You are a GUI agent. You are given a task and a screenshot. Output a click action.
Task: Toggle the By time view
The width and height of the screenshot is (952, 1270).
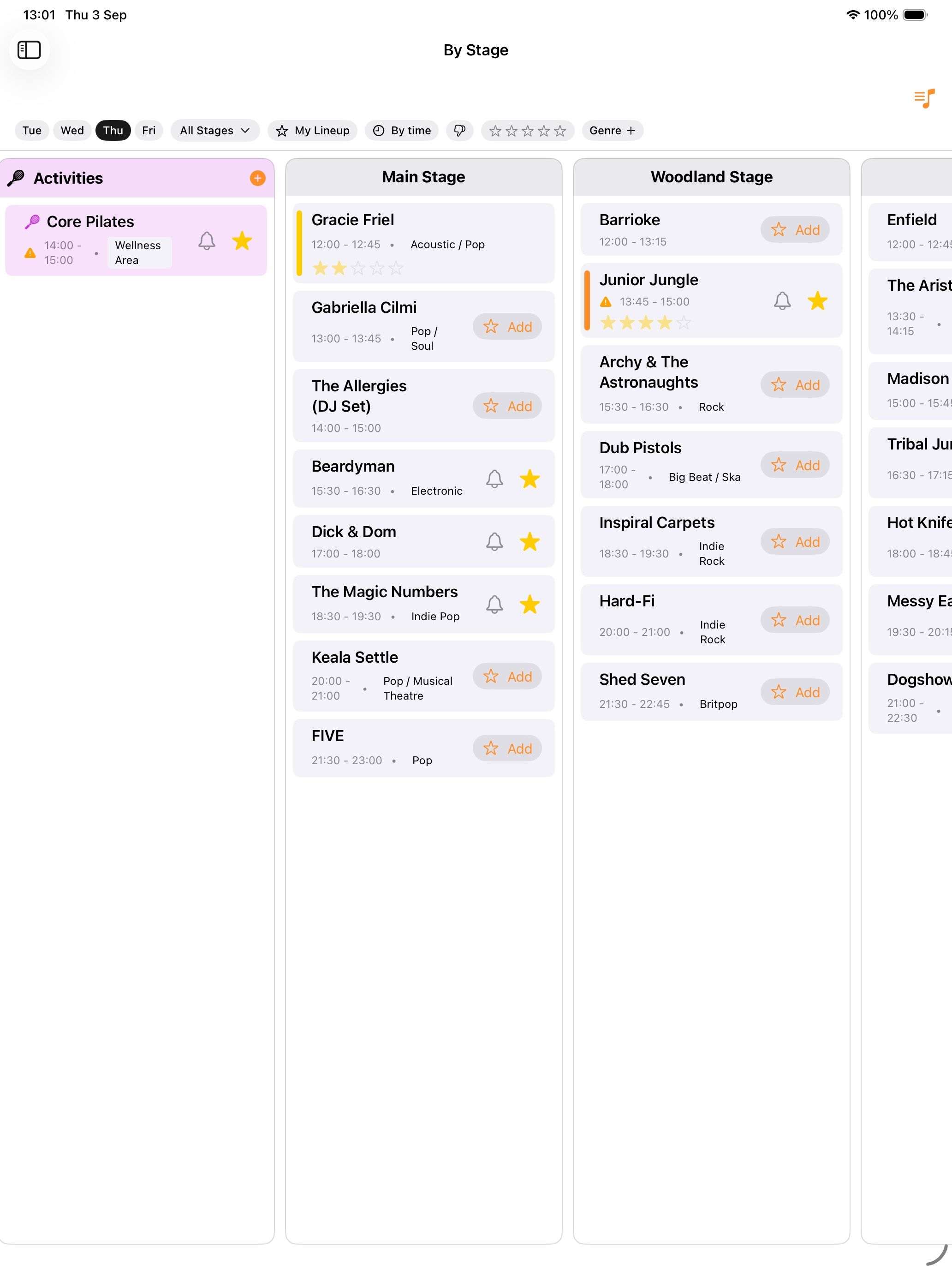(402, 130)
